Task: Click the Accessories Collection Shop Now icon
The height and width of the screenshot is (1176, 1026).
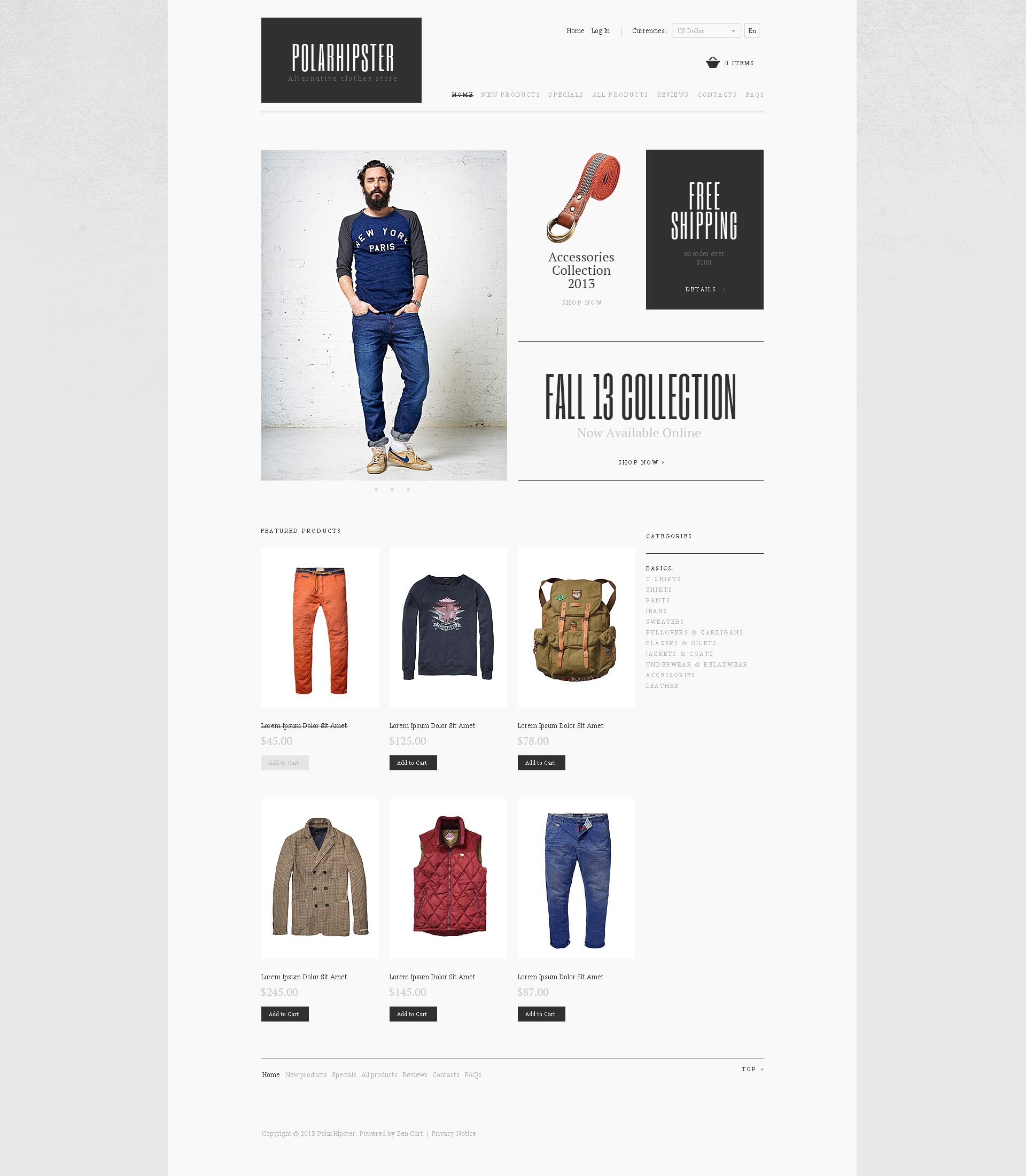Action: click(x=581, y=302)
